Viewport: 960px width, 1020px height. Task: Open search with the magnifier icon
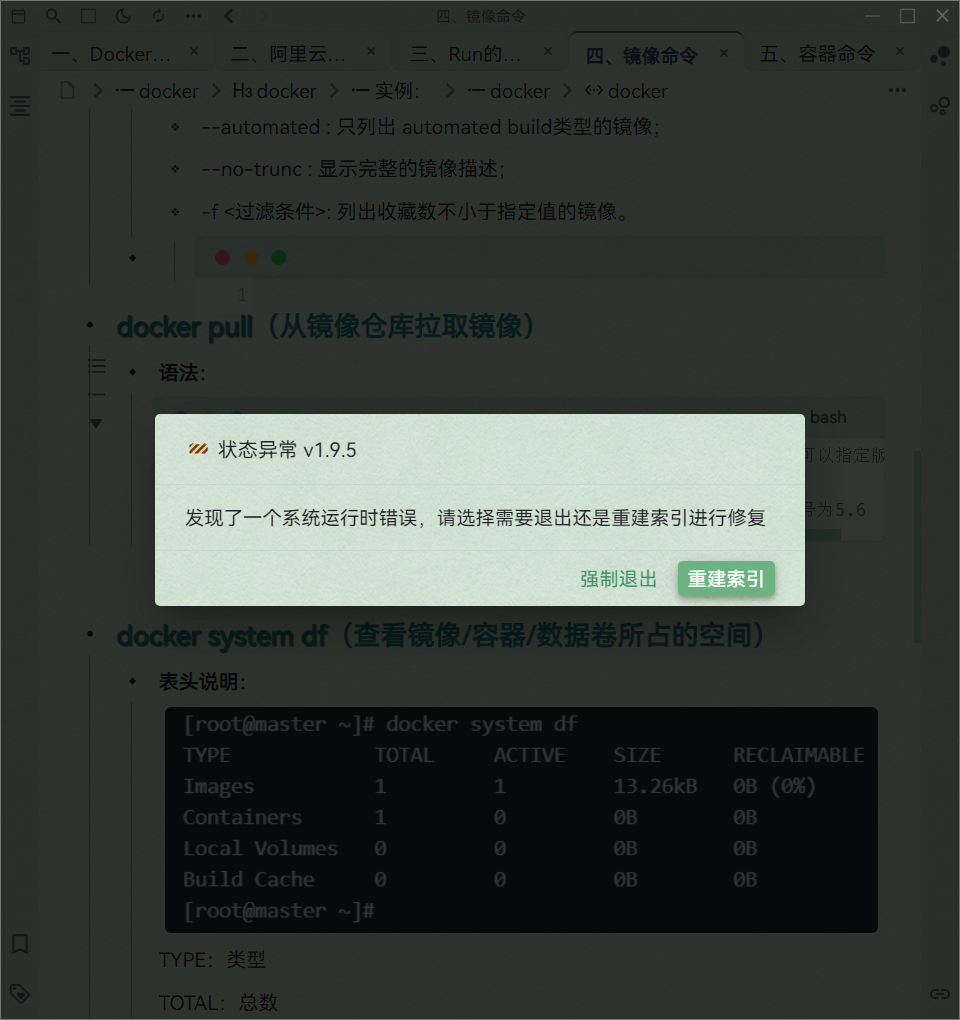click(x=52, y=16)
